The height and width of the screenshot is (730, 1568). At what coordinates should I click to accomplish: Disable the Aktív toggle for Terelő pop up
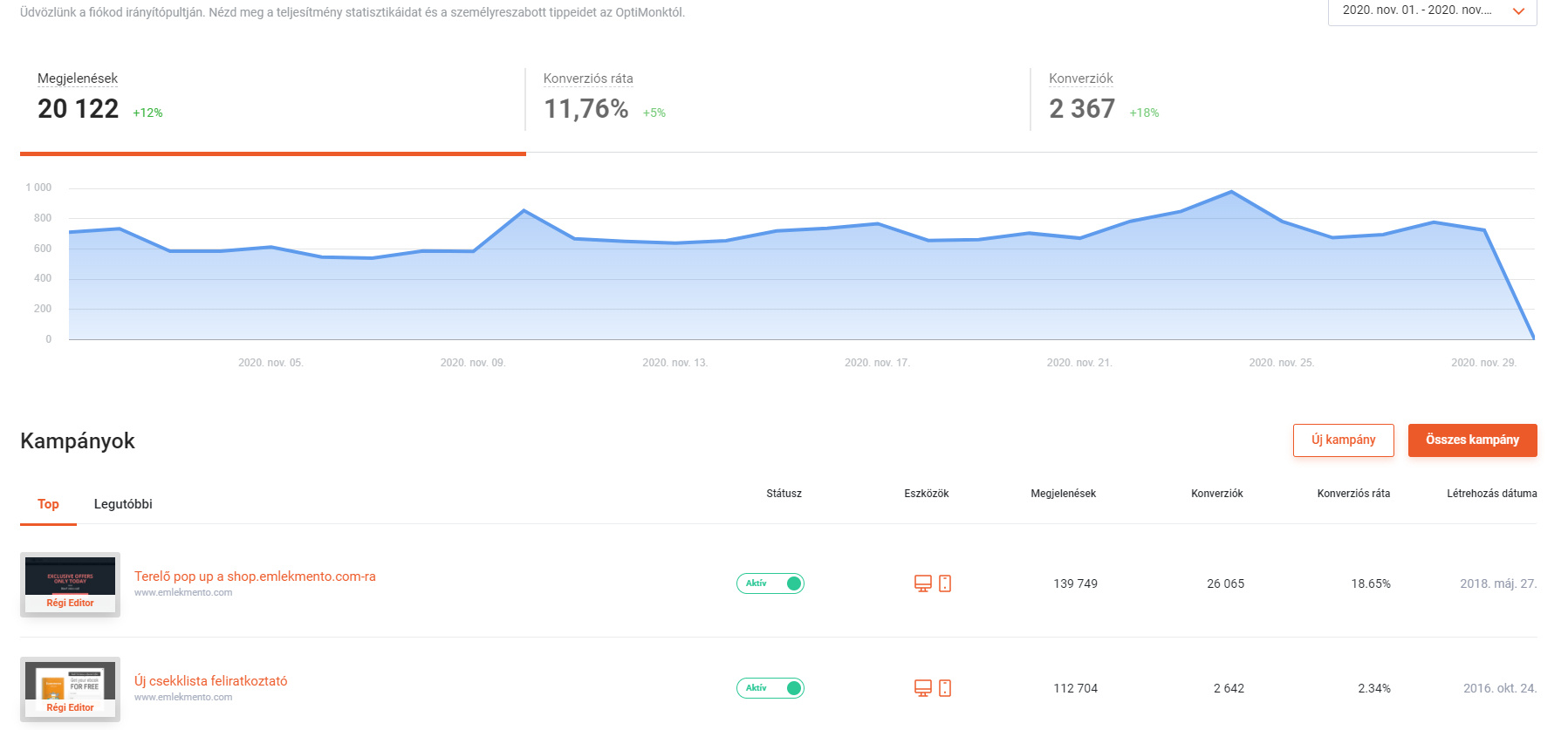coord(770,583)
